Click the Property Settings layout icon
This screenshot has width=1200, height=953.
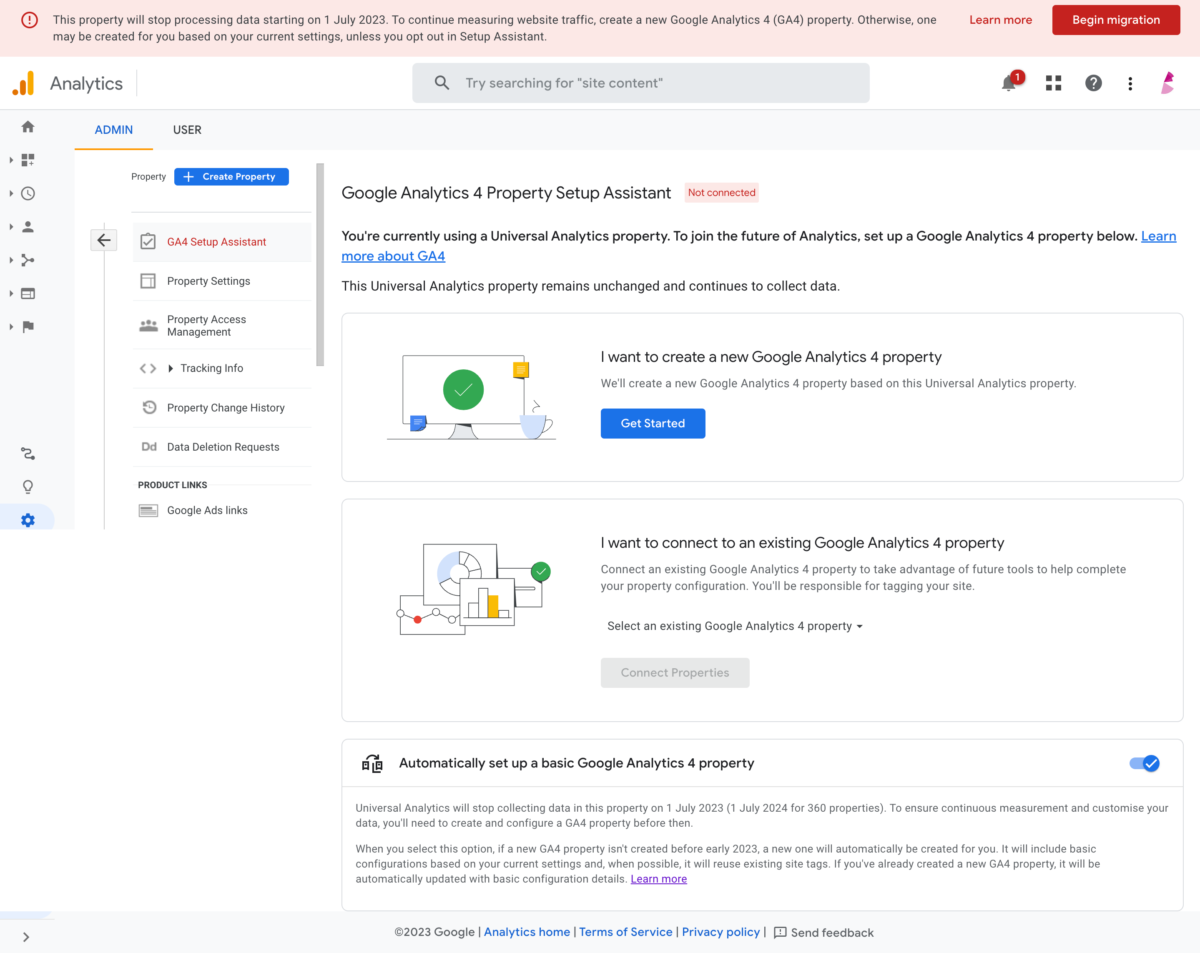click(x=148, y=281)
